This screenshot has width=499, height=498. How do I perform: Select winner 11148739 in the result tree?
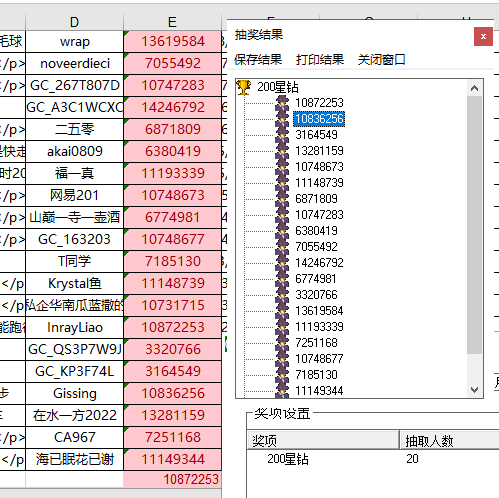tap(319, 183)
